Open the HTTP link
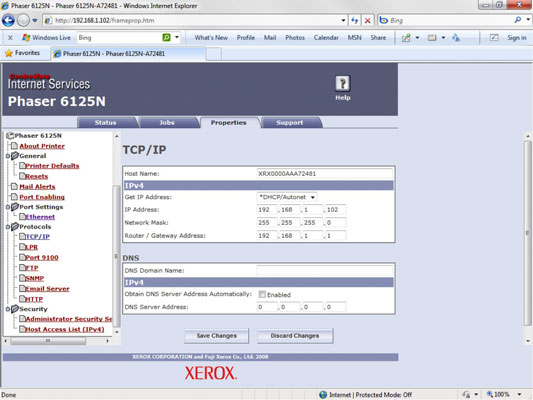 (x=34, y=299)
